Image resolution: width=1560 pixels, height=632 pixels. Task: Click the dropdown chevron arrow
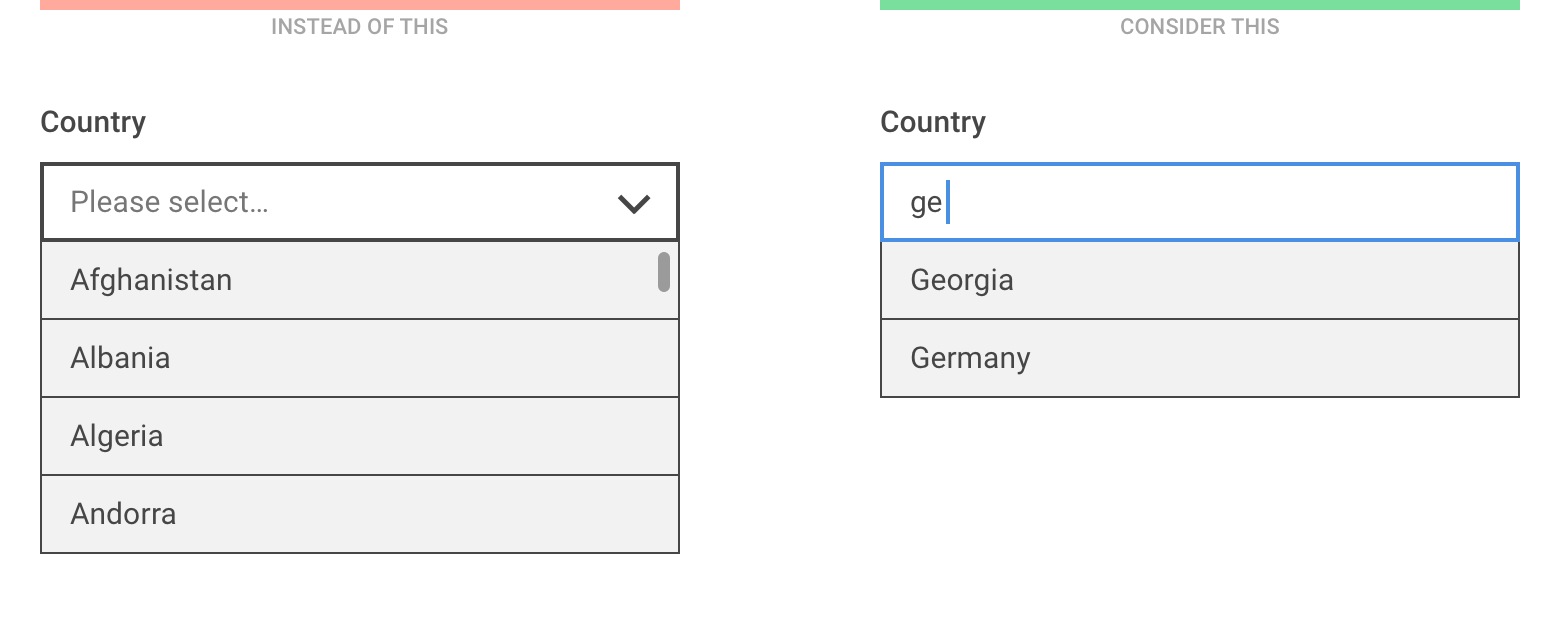[634, 204]
